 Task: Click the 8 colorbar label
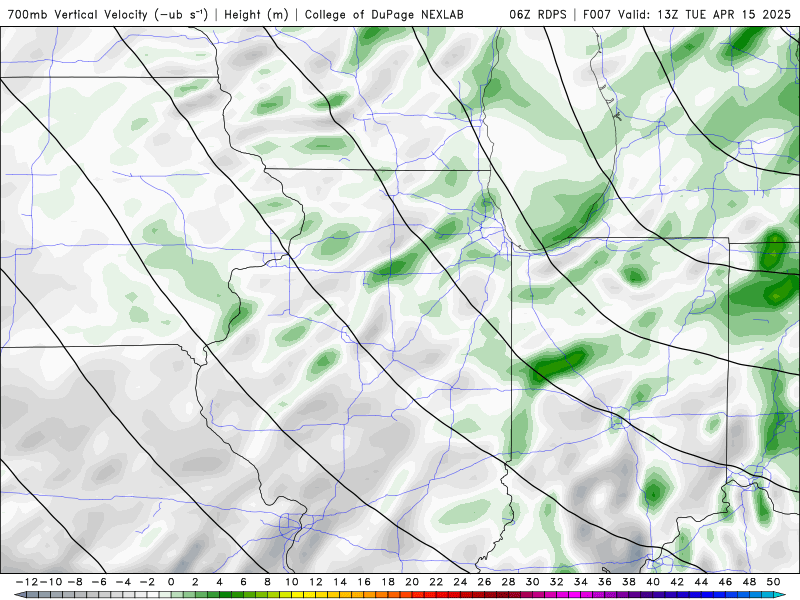pyautogui.click(x=267, y=582)
